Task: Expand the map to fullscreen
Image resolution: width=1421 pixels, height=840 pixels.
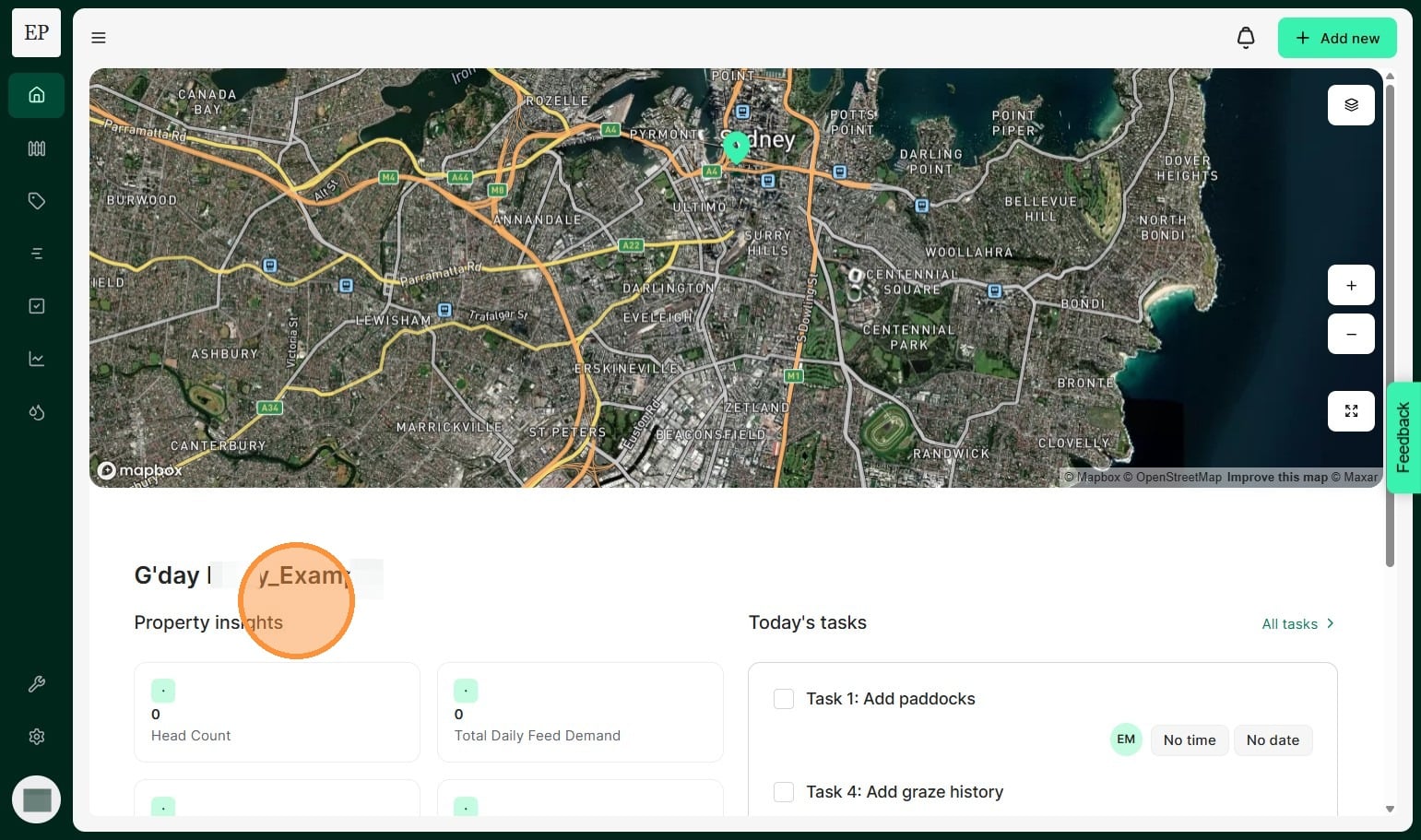Action: (1351, 411)
